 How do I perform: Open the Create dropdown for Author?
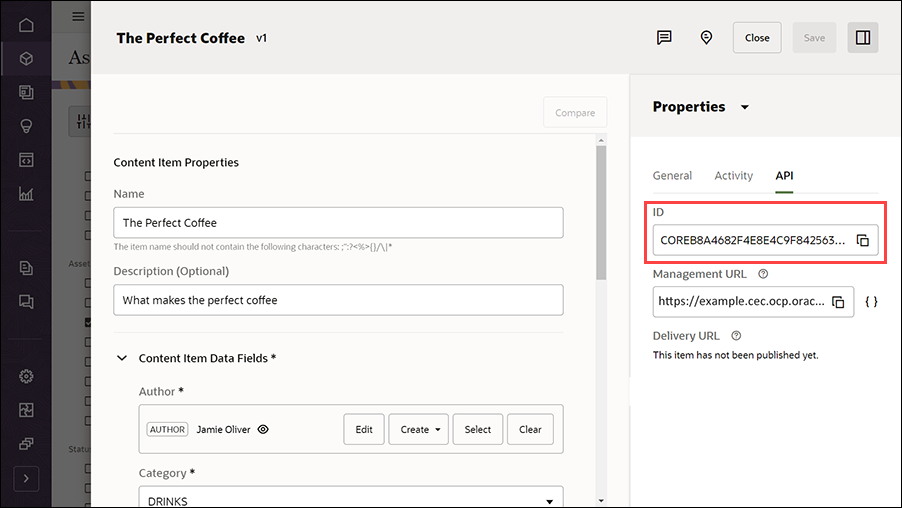click(419, 429)
